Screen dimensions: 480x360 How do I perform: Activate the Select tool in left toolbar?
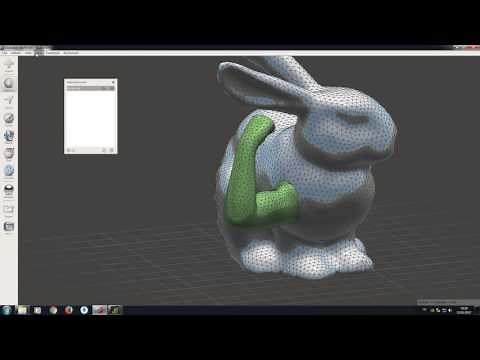(x=9, y=101)
